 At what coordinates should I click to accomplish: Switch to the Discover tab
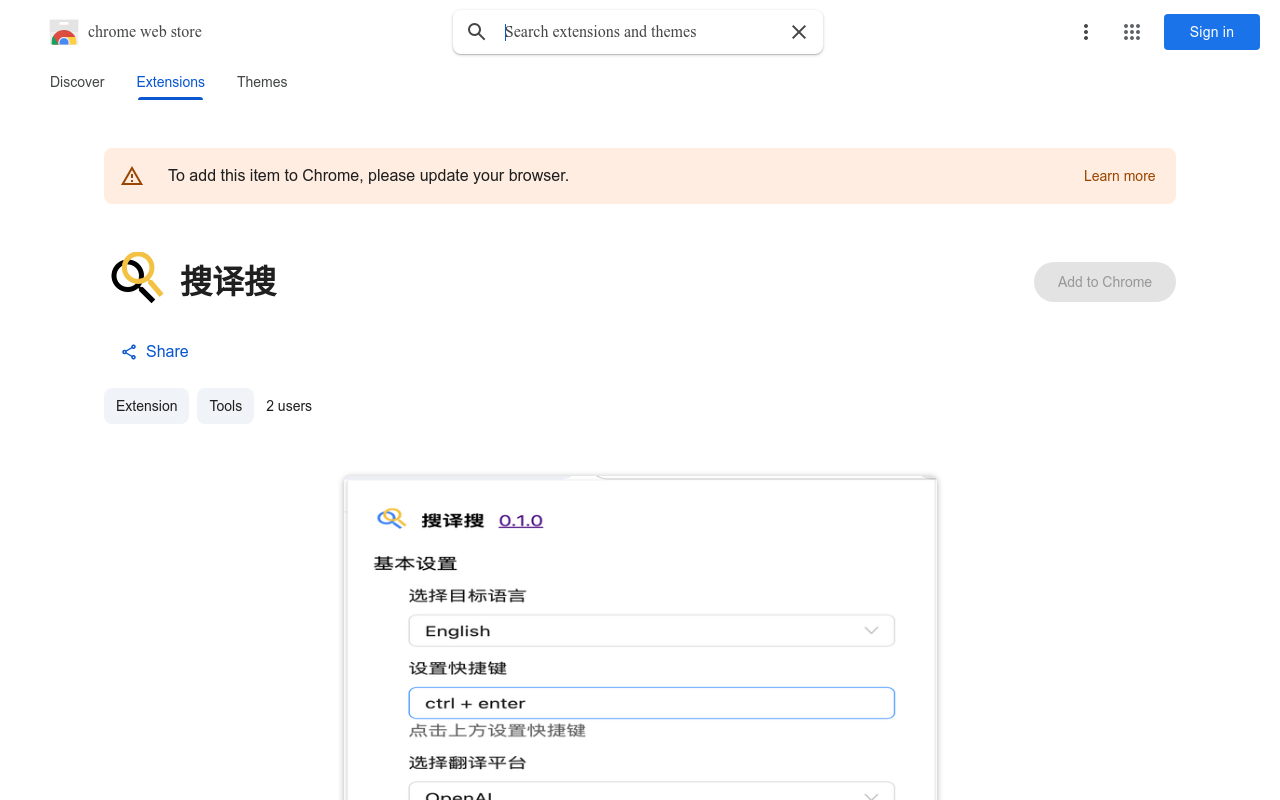click(77, 82)
